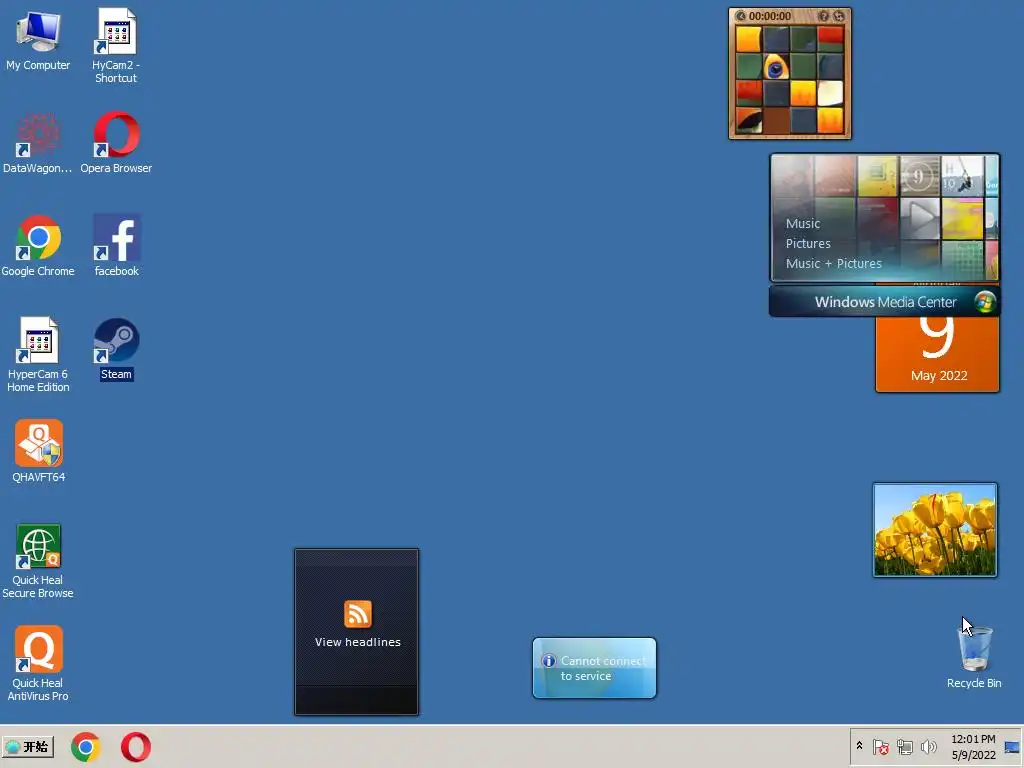Click the white puzzle tile
The image size is (1024, 768).
tap(830, 93)
